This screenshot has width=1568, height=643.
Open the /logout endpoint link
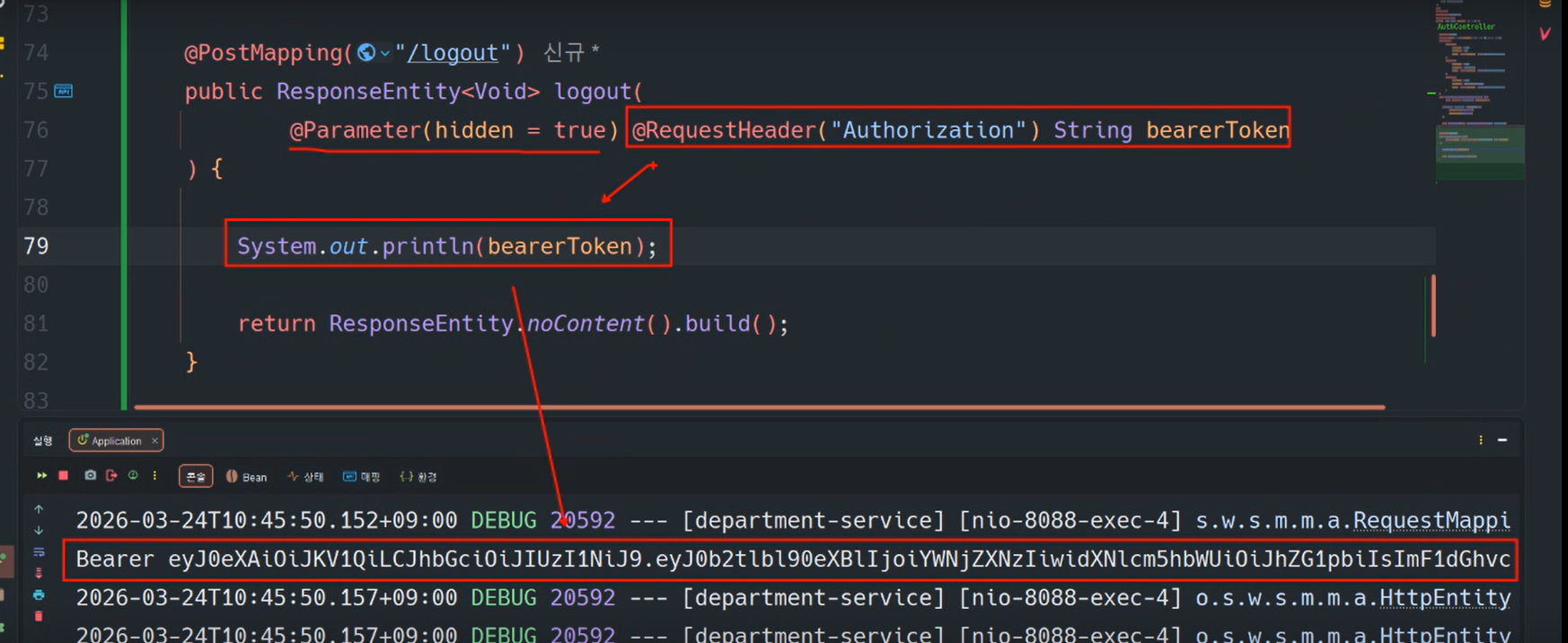tap(453, 53)
